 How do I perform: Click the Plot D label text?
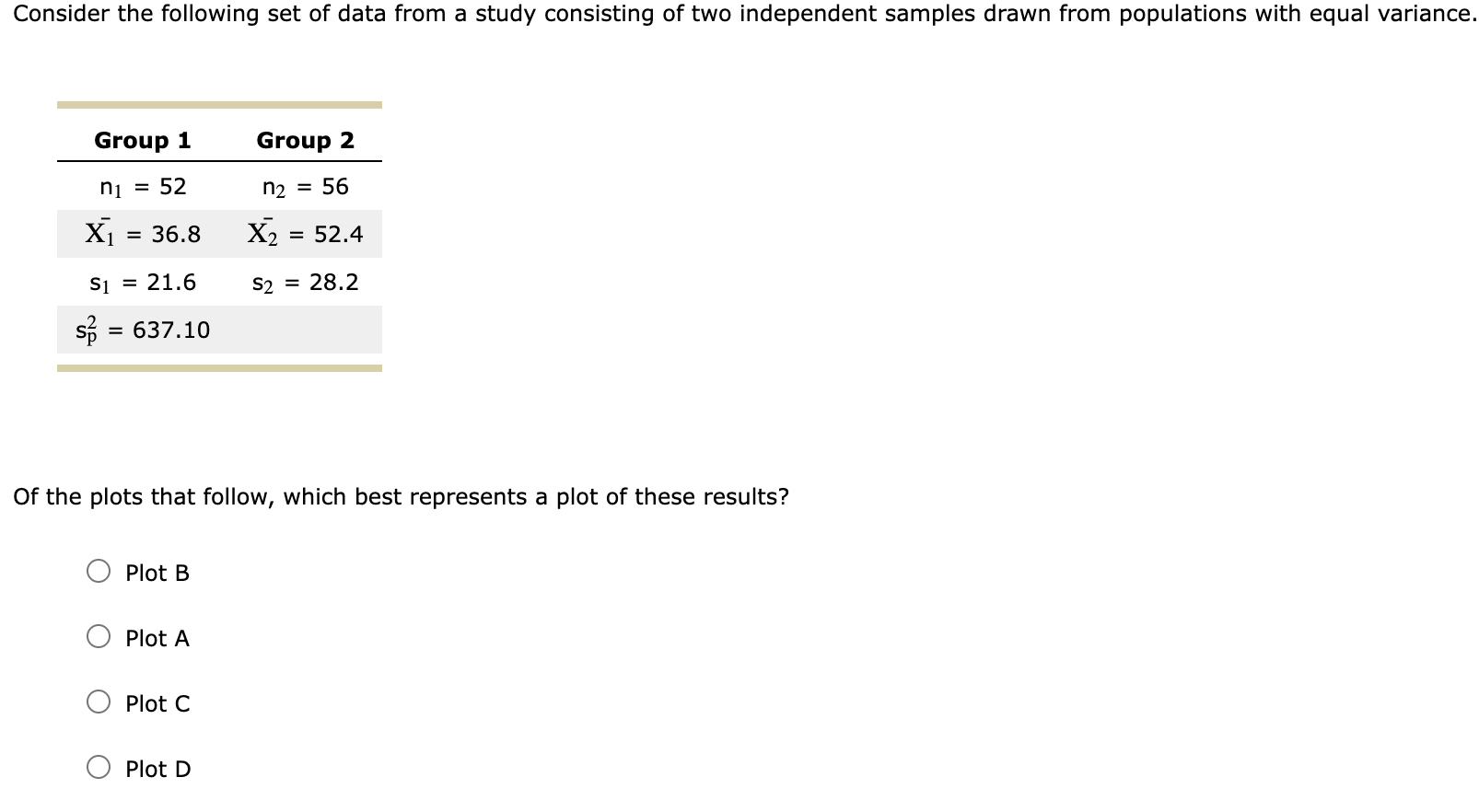click(x=157, y=769)
